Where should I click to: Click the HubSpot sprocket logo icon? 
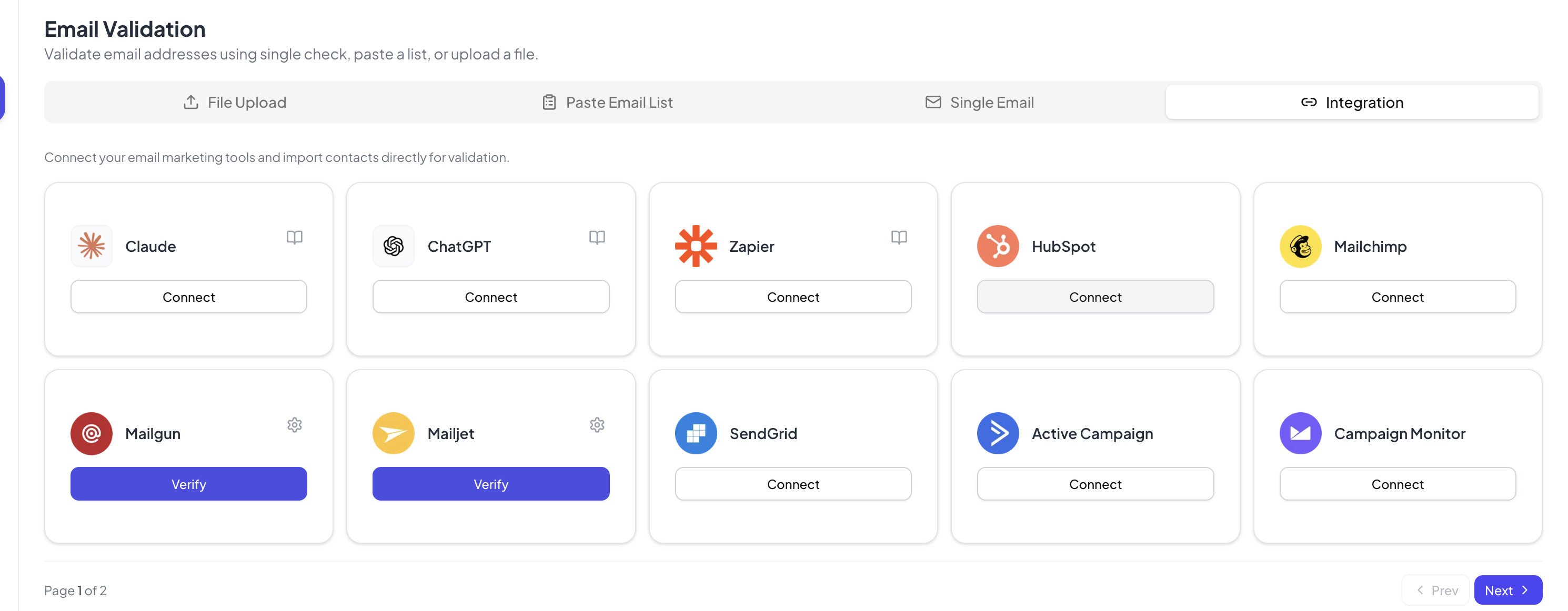[x=998, y=246]
